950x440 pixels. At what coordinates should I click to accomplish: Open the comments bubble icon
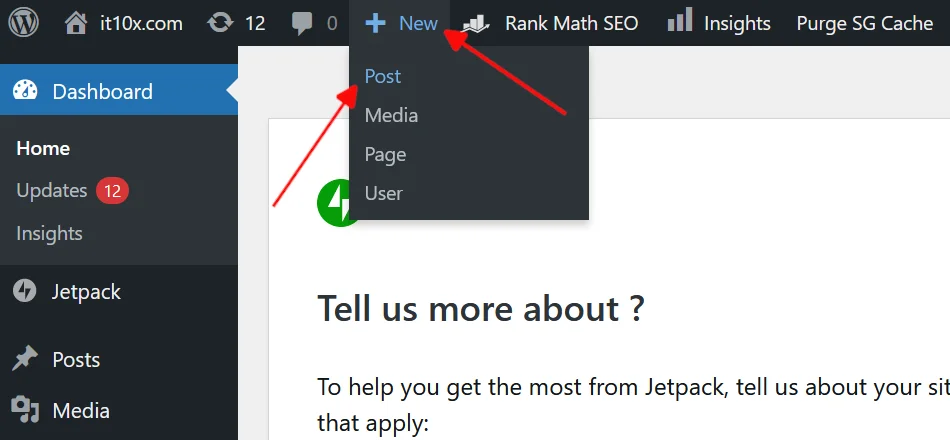302,23
